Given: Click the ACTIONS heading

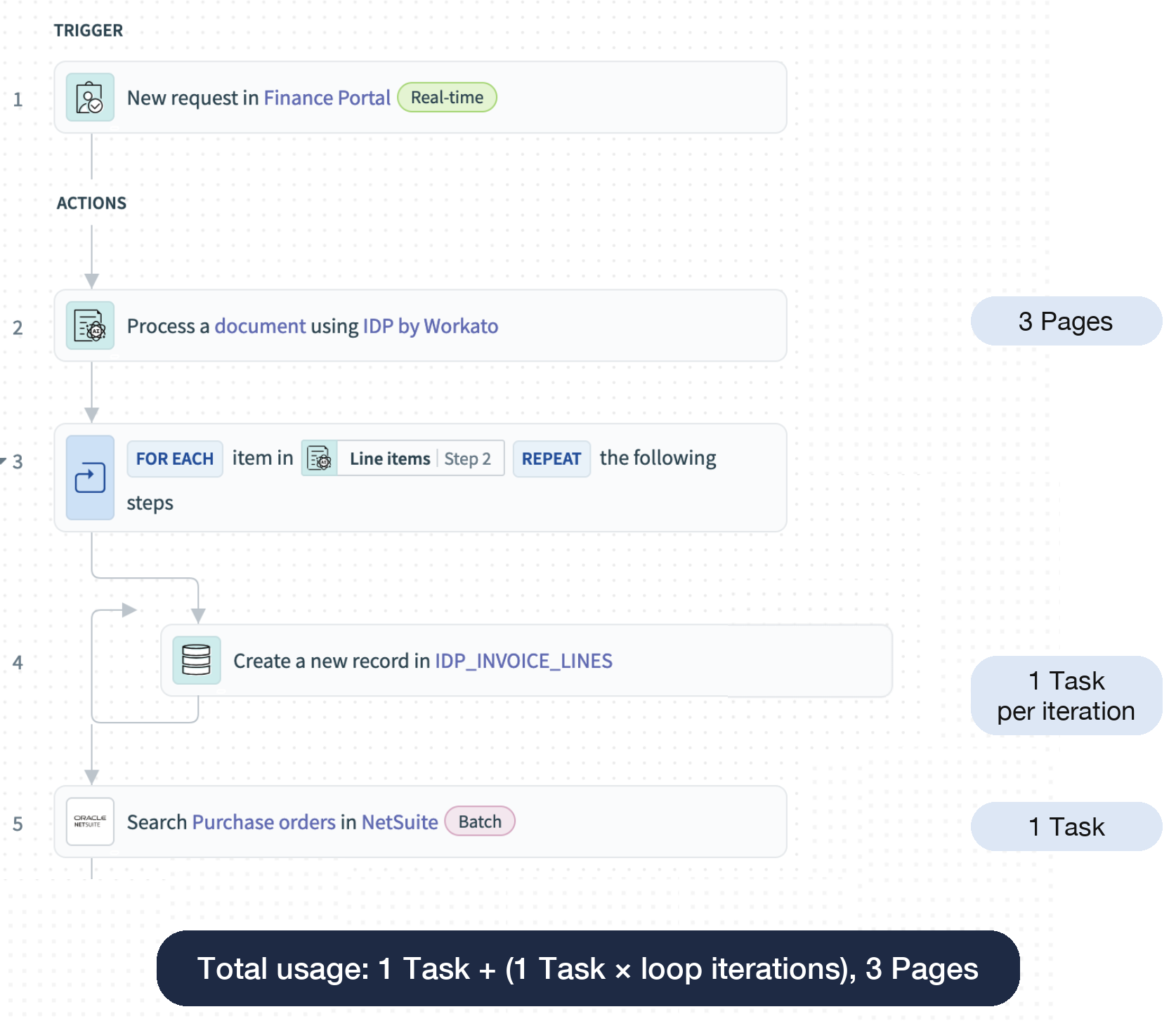Looking at the screenshot, I should (91, 203).
